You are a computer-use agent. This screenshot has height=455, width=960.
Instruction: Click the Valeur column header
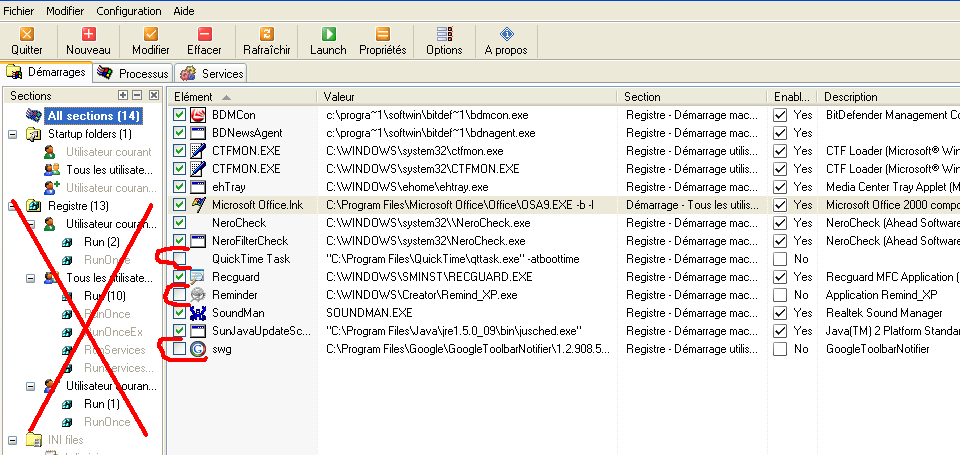pyautogui.click(x=468, y=97)
